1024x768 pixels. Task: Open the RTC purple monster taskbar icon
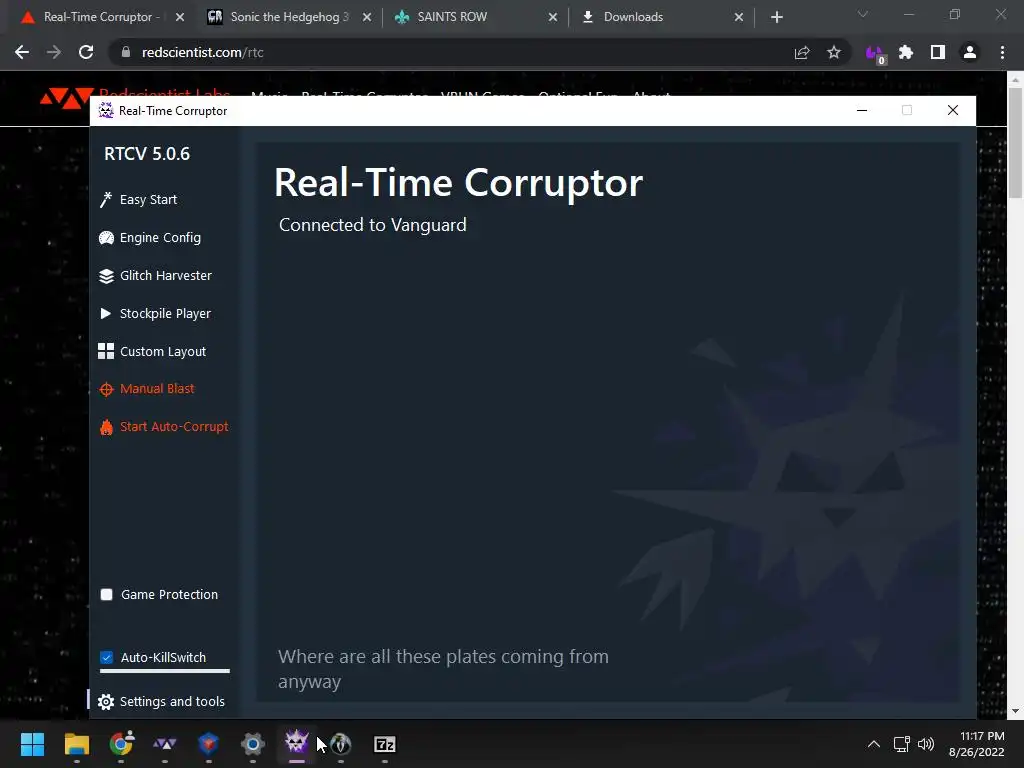click(x=296, y=743)
